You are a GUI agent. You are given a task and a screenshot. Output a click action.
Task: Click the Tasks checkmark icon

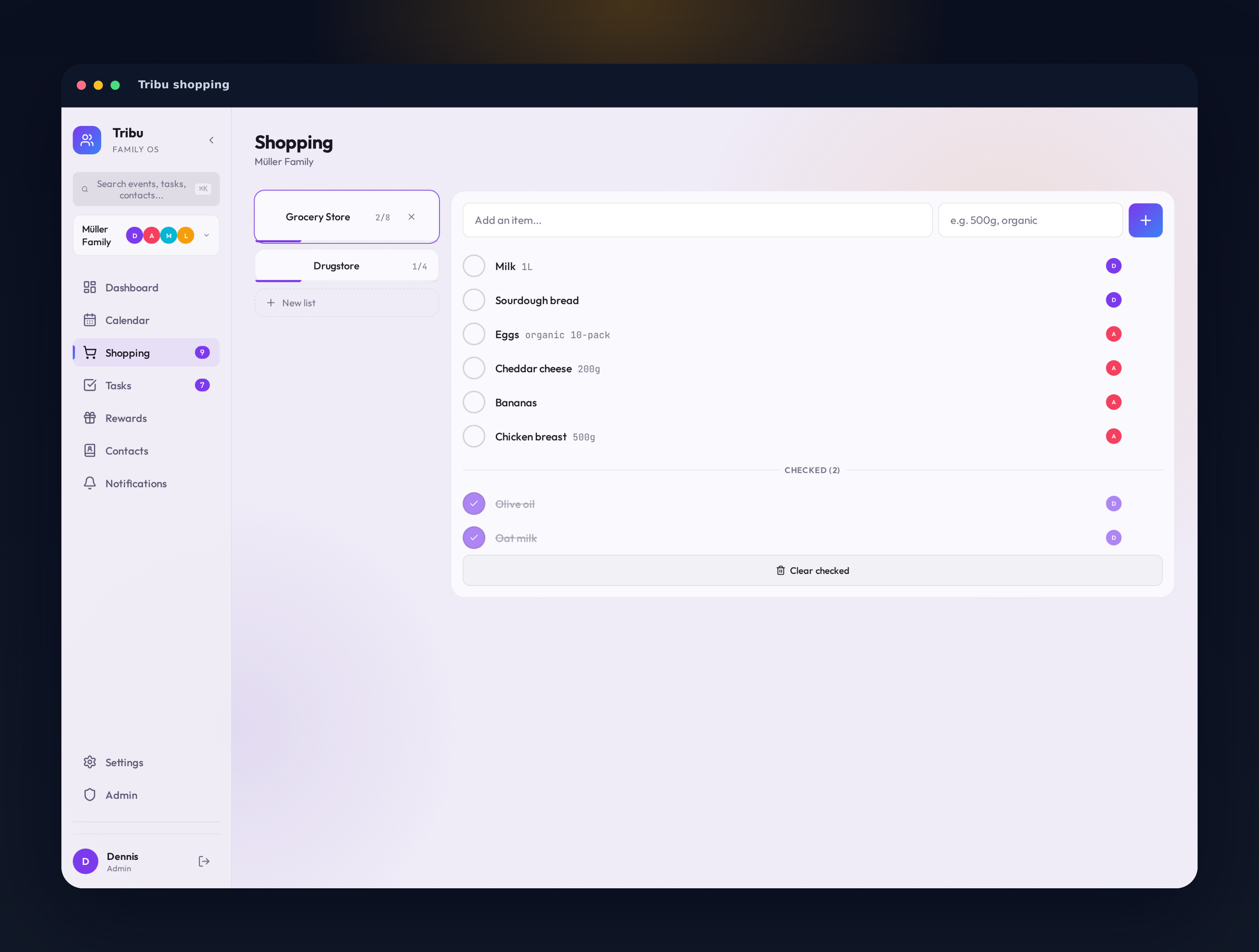pyautogui.click(x=90, y=385)
